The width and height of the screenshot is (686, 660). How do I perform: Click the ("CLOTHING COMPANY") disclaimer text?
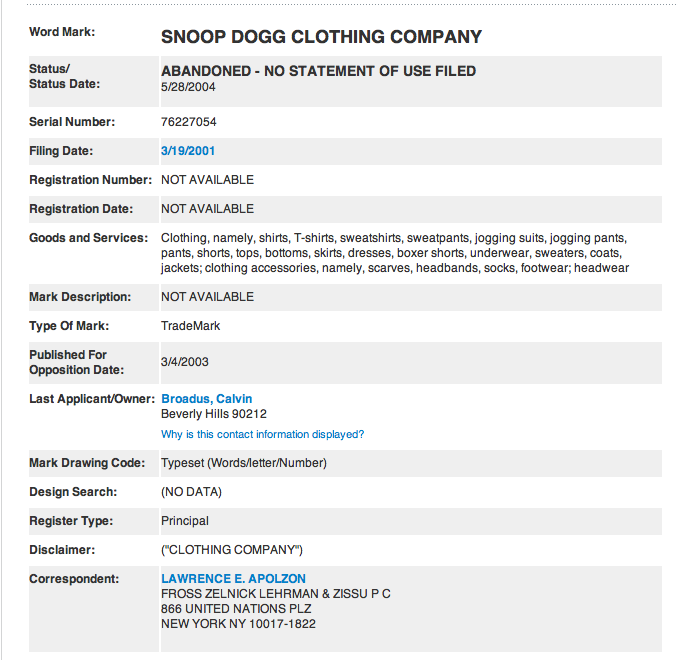pyautogui.click(x=231, y=550)
